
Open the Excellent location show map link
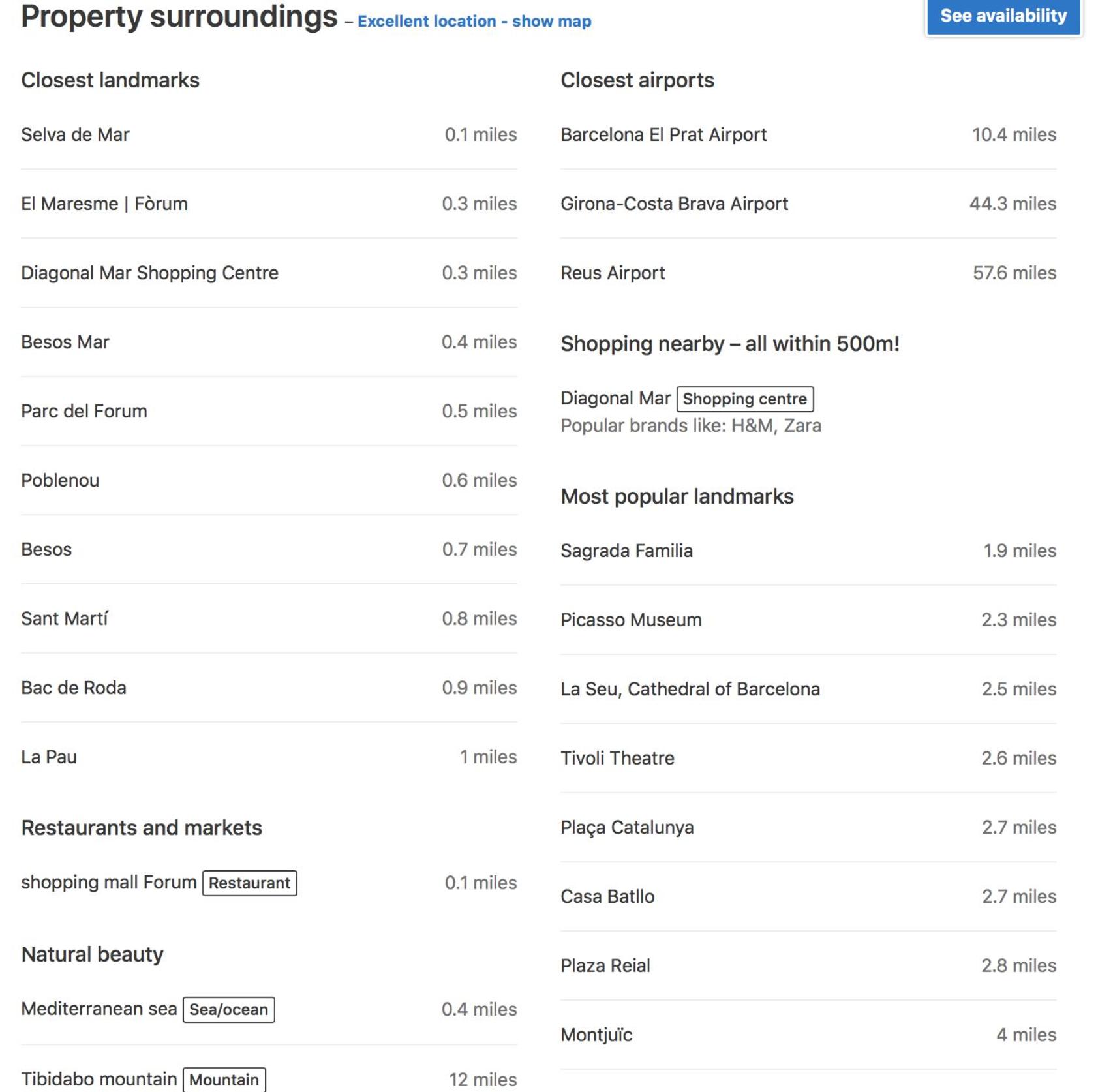click(474, 21)
